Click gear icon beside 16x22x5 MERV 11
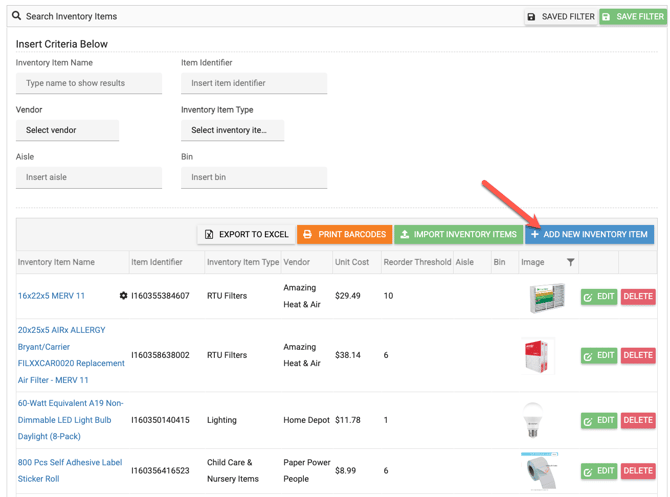670x497 pixels. [x=123, y=296]
